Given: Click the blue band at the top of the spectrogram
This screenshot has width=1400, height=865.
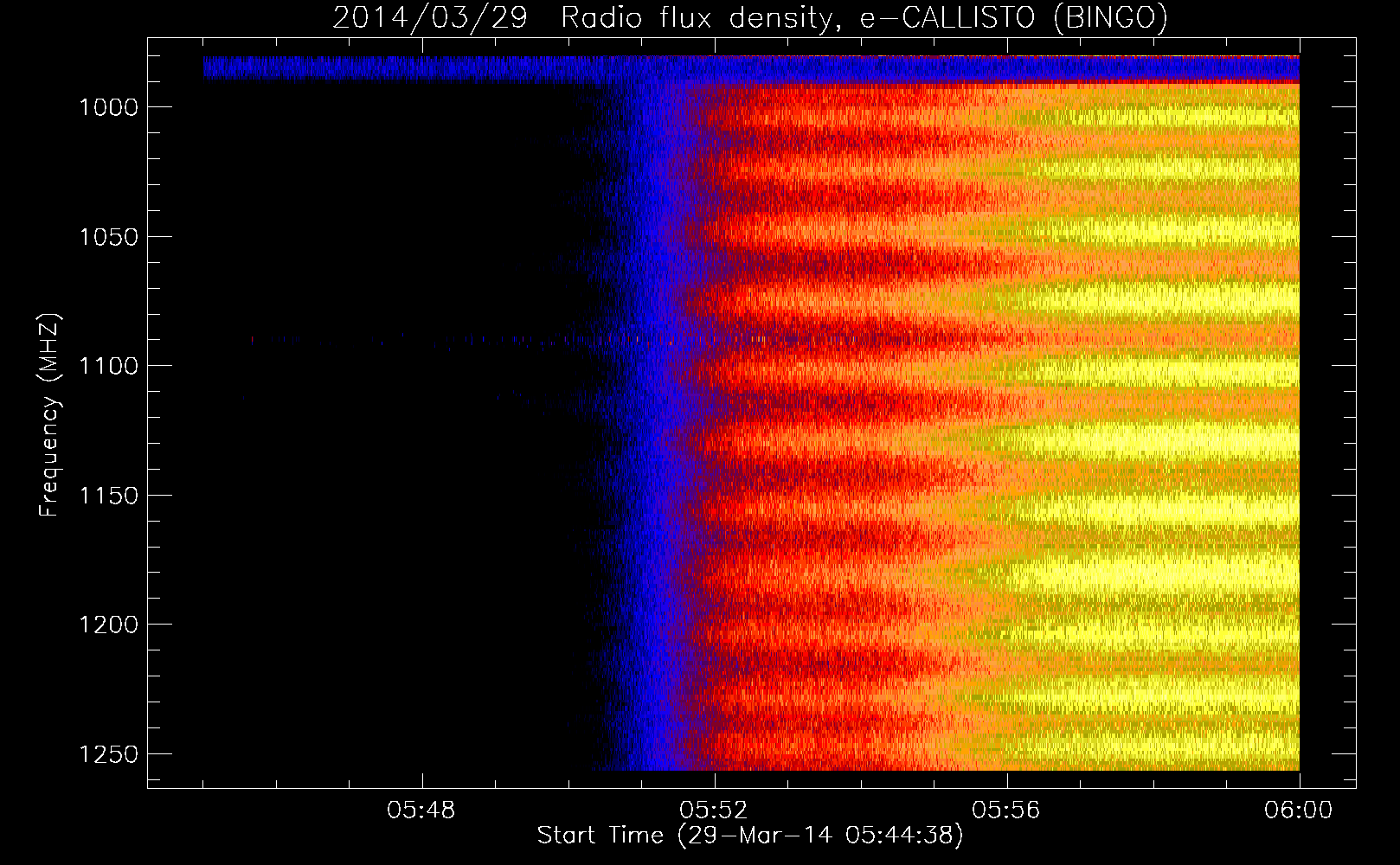Looking at the screenshot, I should [x=751, y=68].
